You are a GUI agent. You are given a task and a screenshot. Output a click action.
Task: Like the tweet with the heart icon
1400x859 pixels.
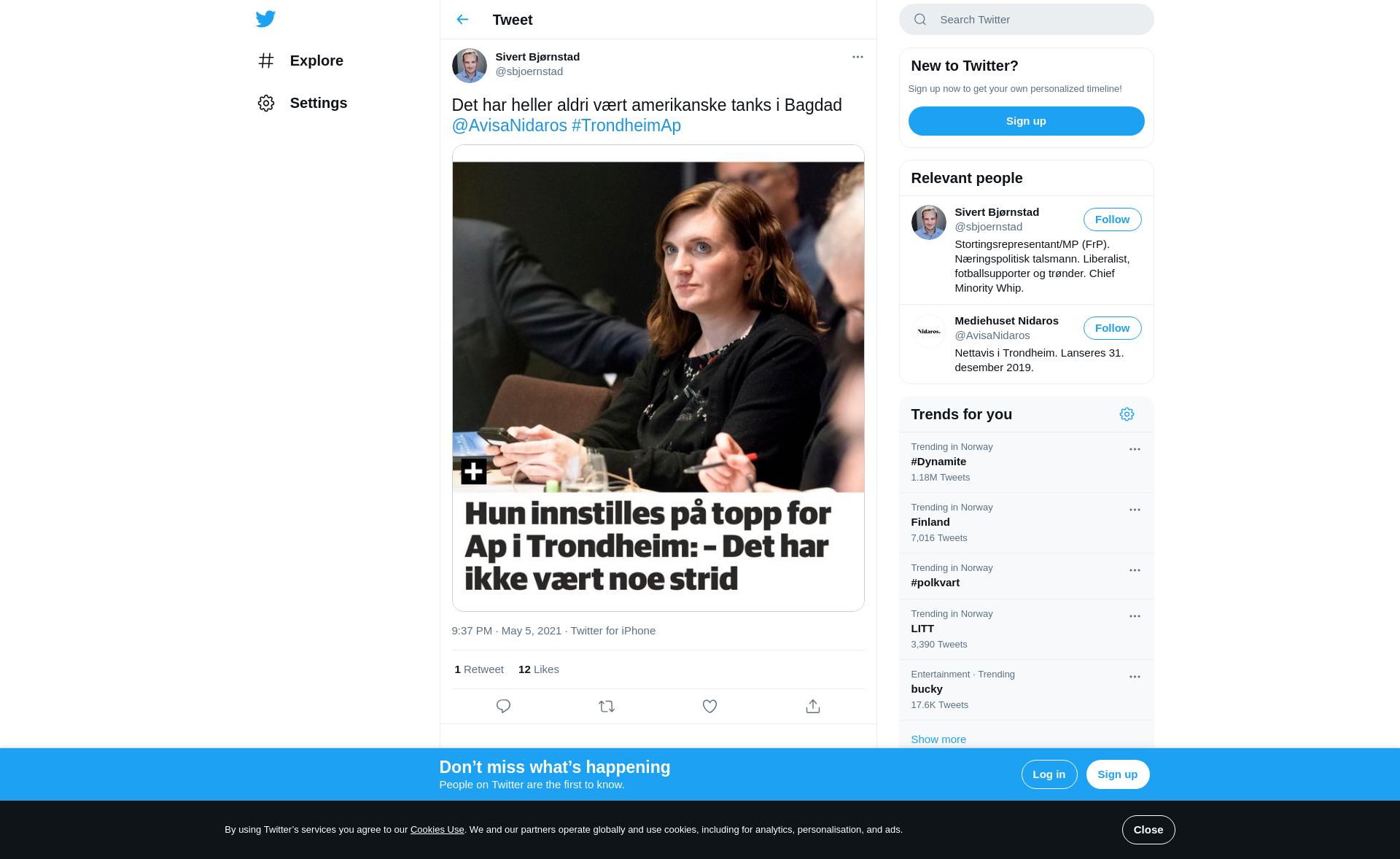click(709, 706)
